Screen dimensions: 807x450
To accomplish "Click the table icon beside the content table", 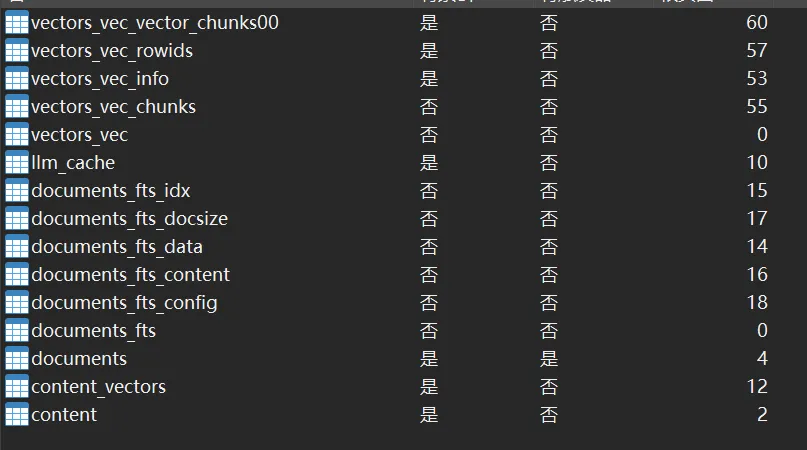I will [17, 415].
